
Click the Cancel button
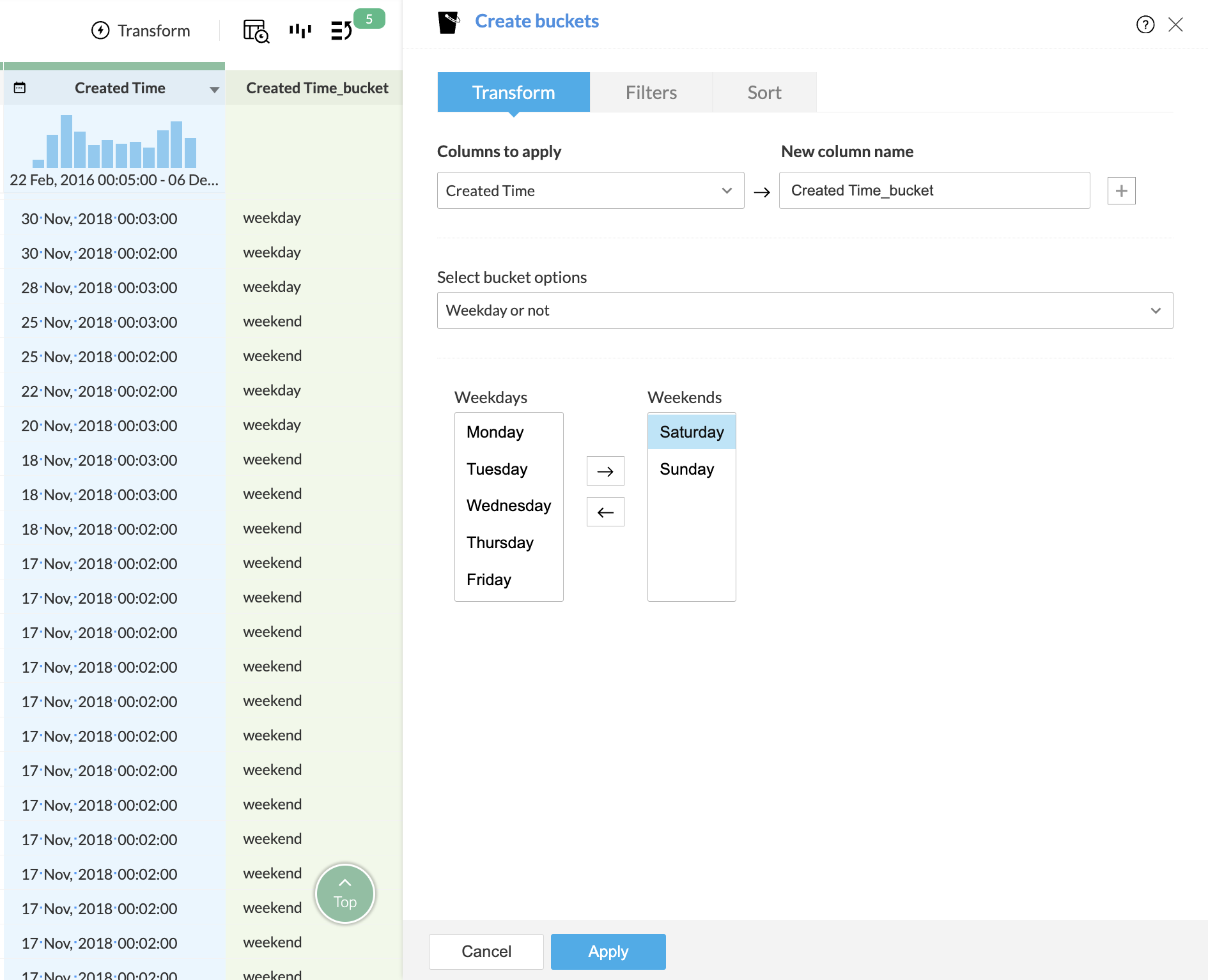[486, 951]
